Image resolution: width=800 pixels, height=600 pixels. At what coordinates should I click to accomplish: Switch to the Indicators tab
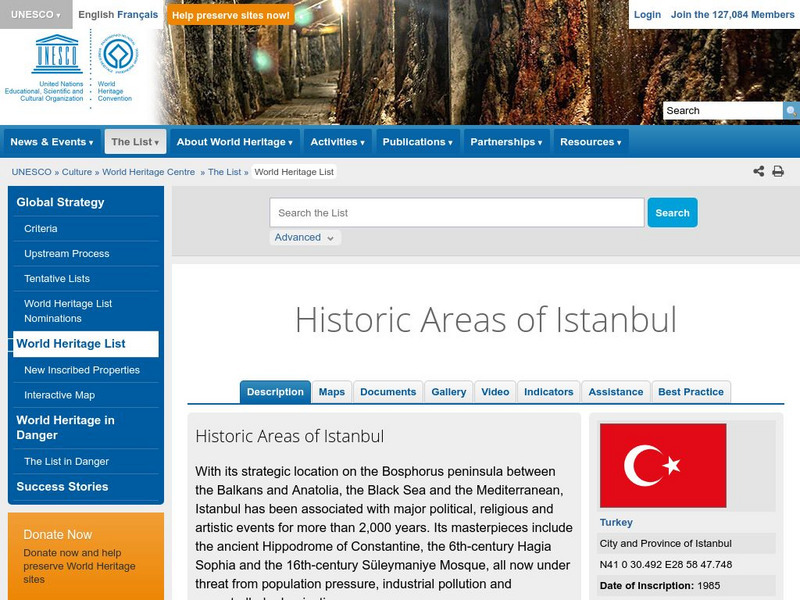point(548,392)
